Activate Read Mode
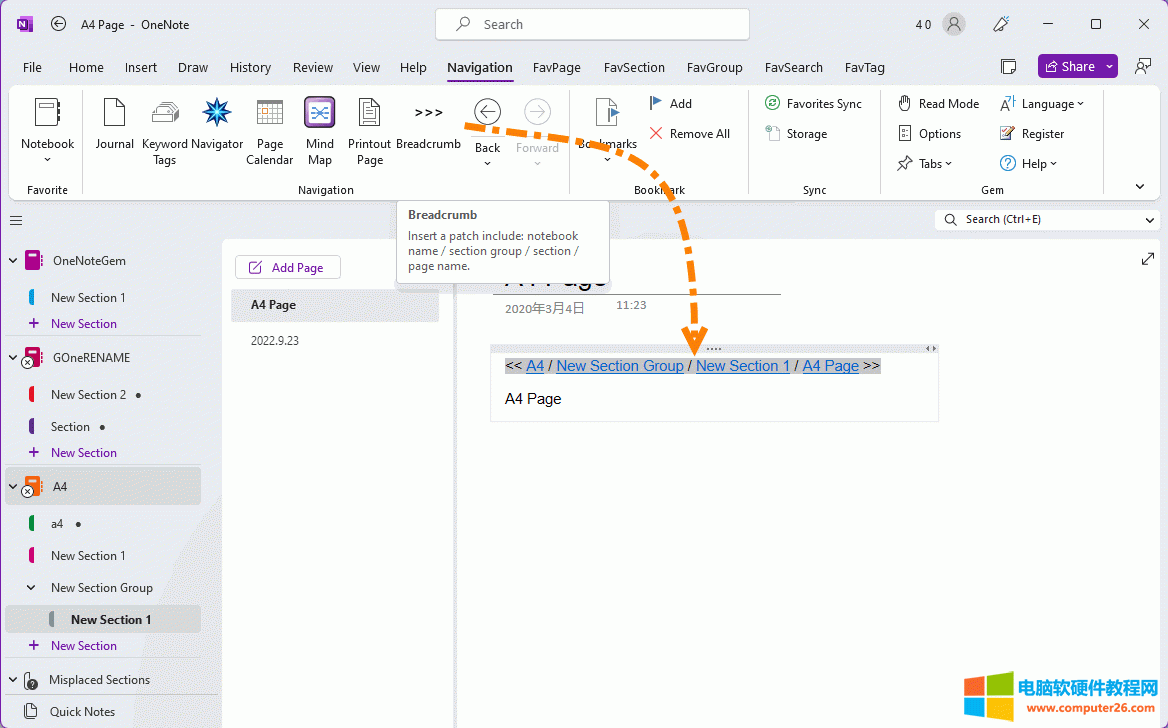Viewport: 1168px width, 728px height. 938,103
